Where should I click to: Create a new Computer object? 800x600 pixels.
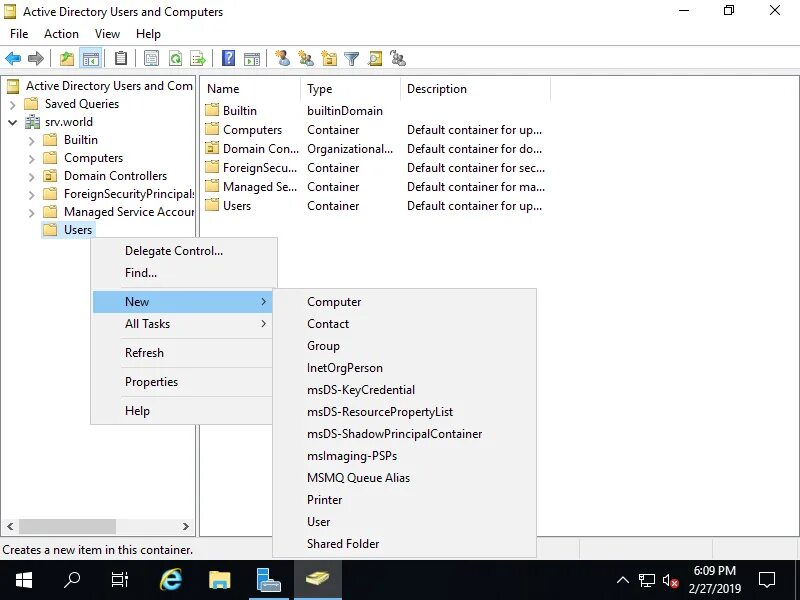tap(405, 302)
